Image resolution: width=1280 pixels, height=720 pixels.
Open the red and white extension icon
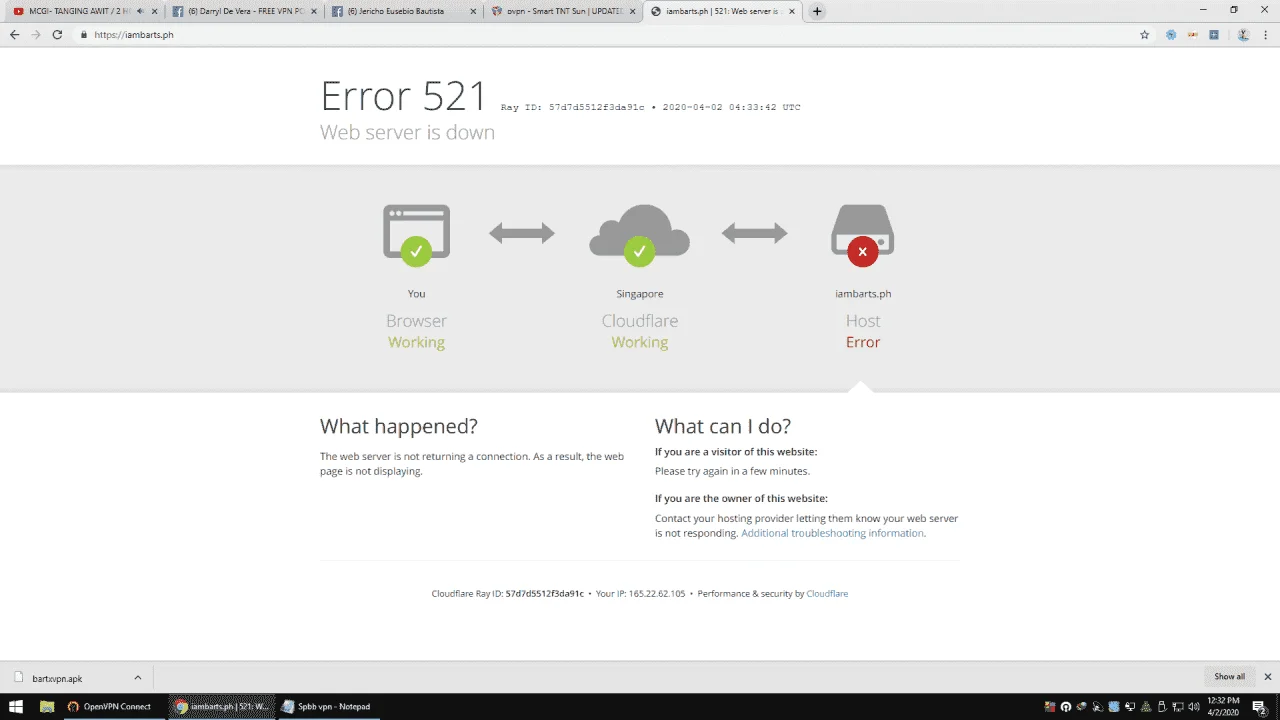[x=1193, y=34]
